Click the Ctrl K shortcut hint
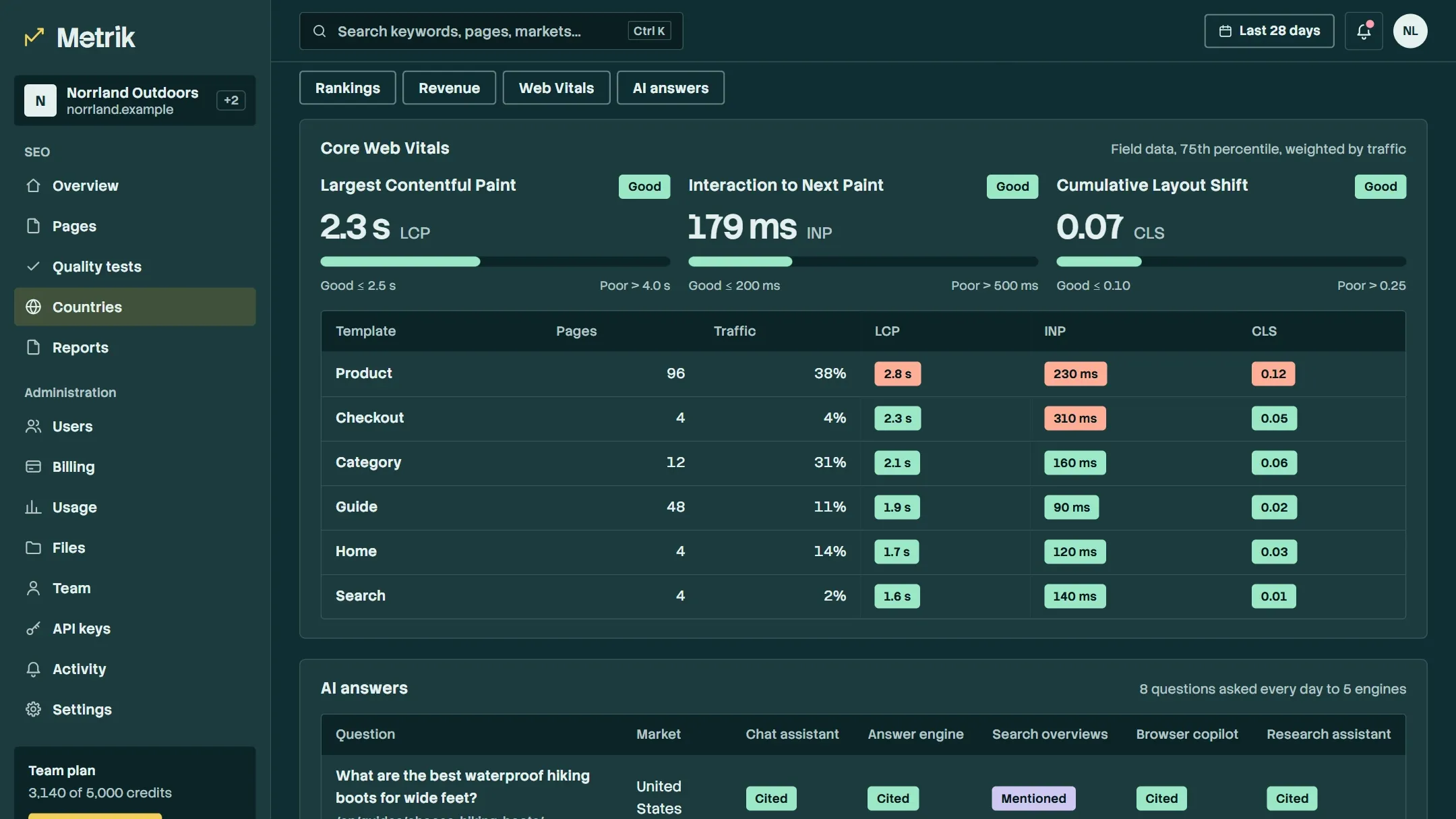Image resolution: width=1456 pixels, height=819 pixels. (649, 31)
